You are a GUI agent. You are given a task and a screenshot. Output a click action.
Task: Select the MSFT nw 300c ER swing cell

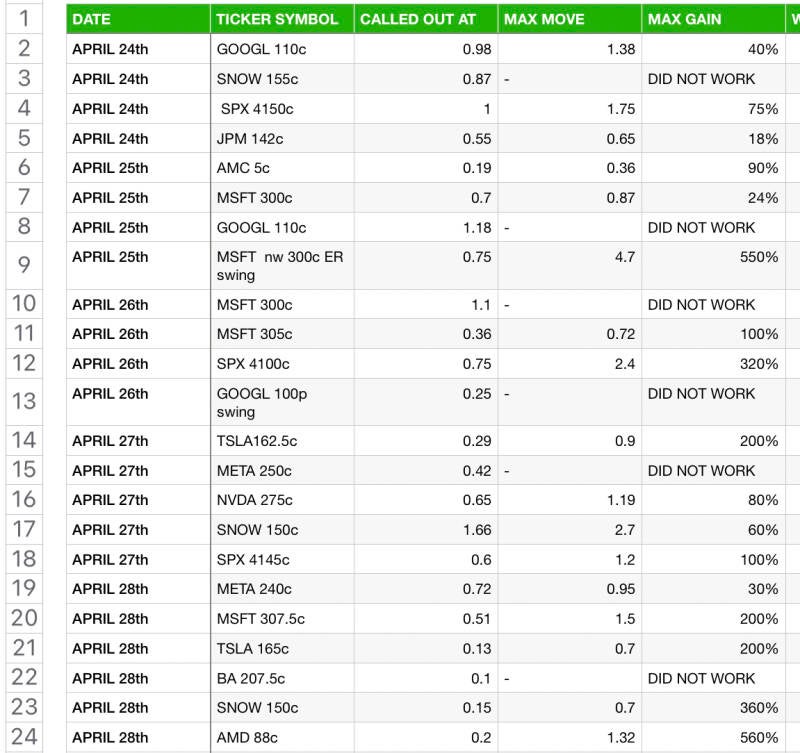tap(282, 265)
